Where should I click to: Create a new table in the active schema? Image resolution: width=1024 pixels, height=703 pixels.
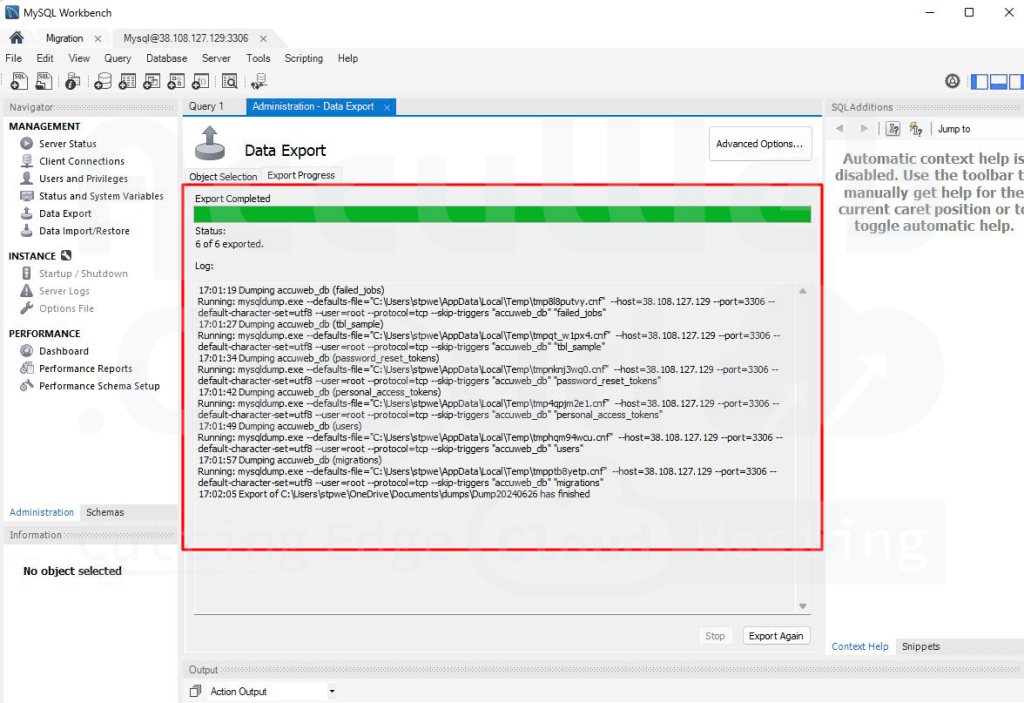pyautogui.click(x=126, y=81)
